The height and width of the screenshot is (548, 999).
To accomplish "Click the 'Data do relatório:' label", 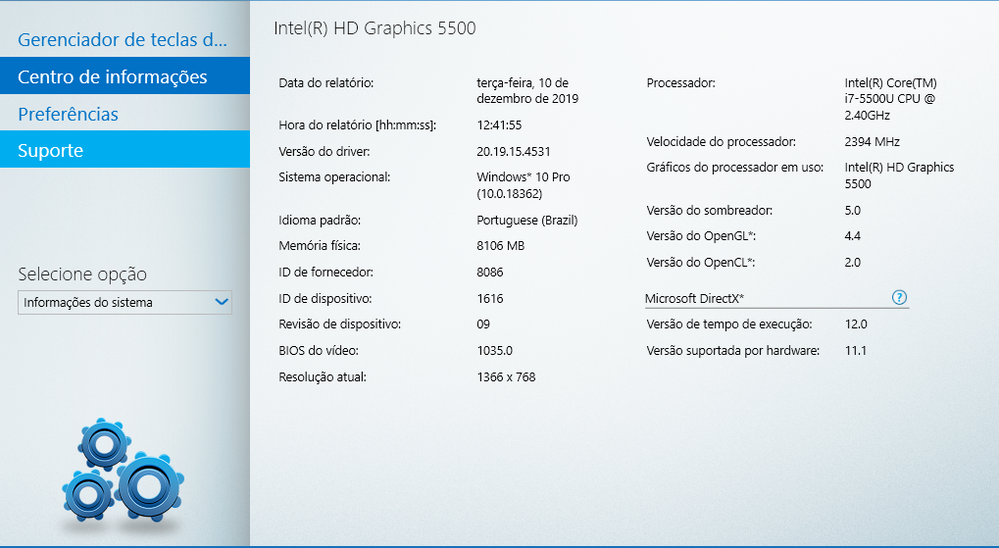I will pyautogui.click(x=326, y=83).
